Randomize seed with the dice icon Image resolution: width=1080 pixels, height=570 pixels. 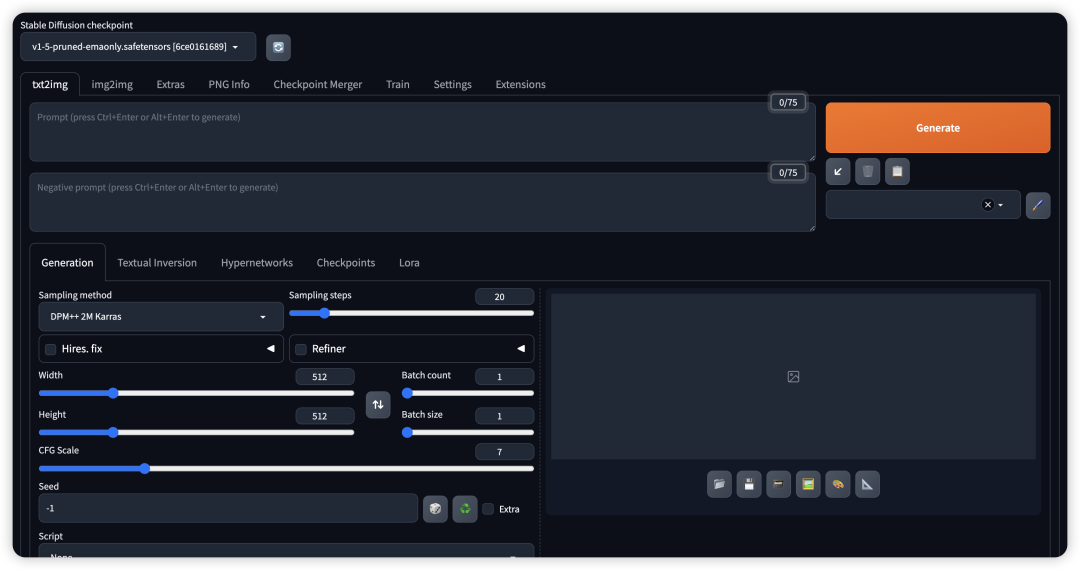(435, 509)
